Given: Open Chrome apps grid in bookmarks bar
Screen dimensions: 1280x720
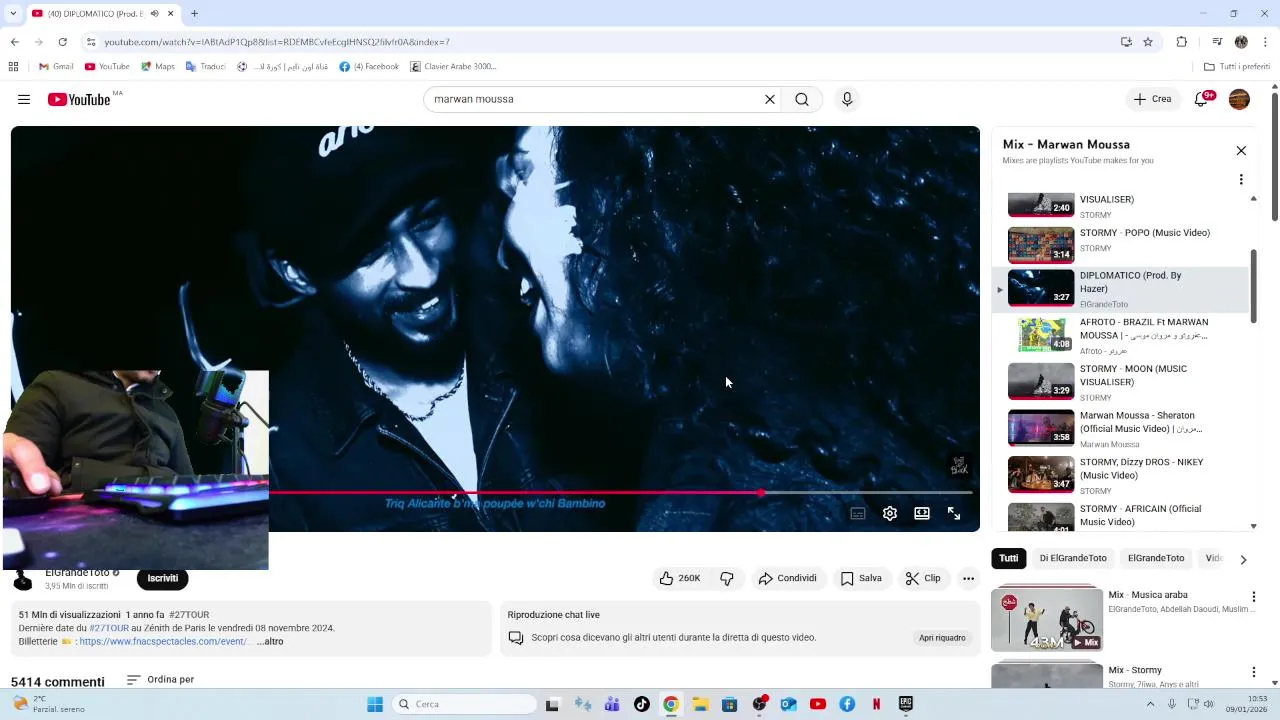Looking at the screenshot, I should coord(13,67).
